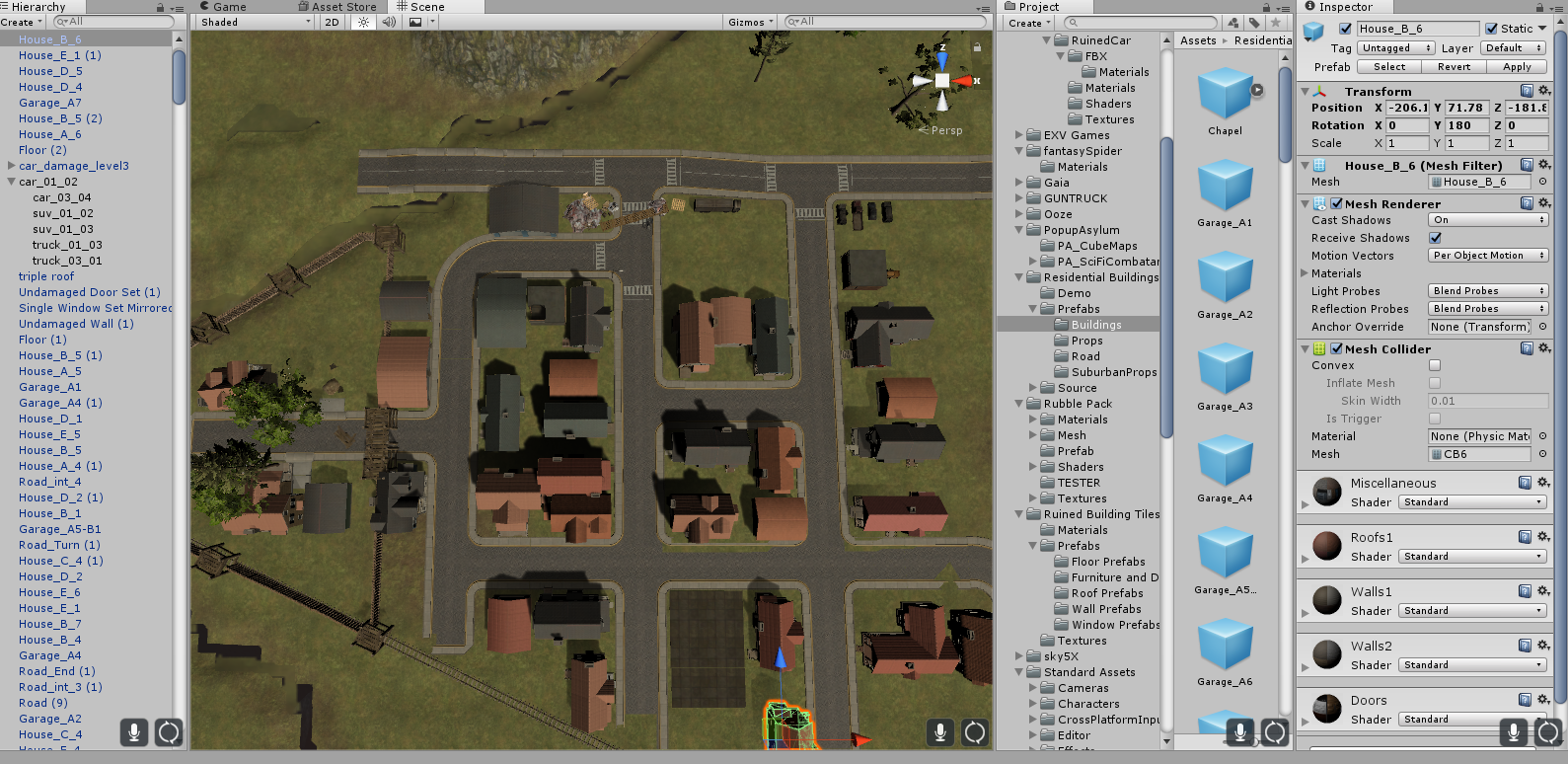This screenshot has width=1568, height=764.
Task: Click the prefab Apply button
Action: pos(1516,67)
